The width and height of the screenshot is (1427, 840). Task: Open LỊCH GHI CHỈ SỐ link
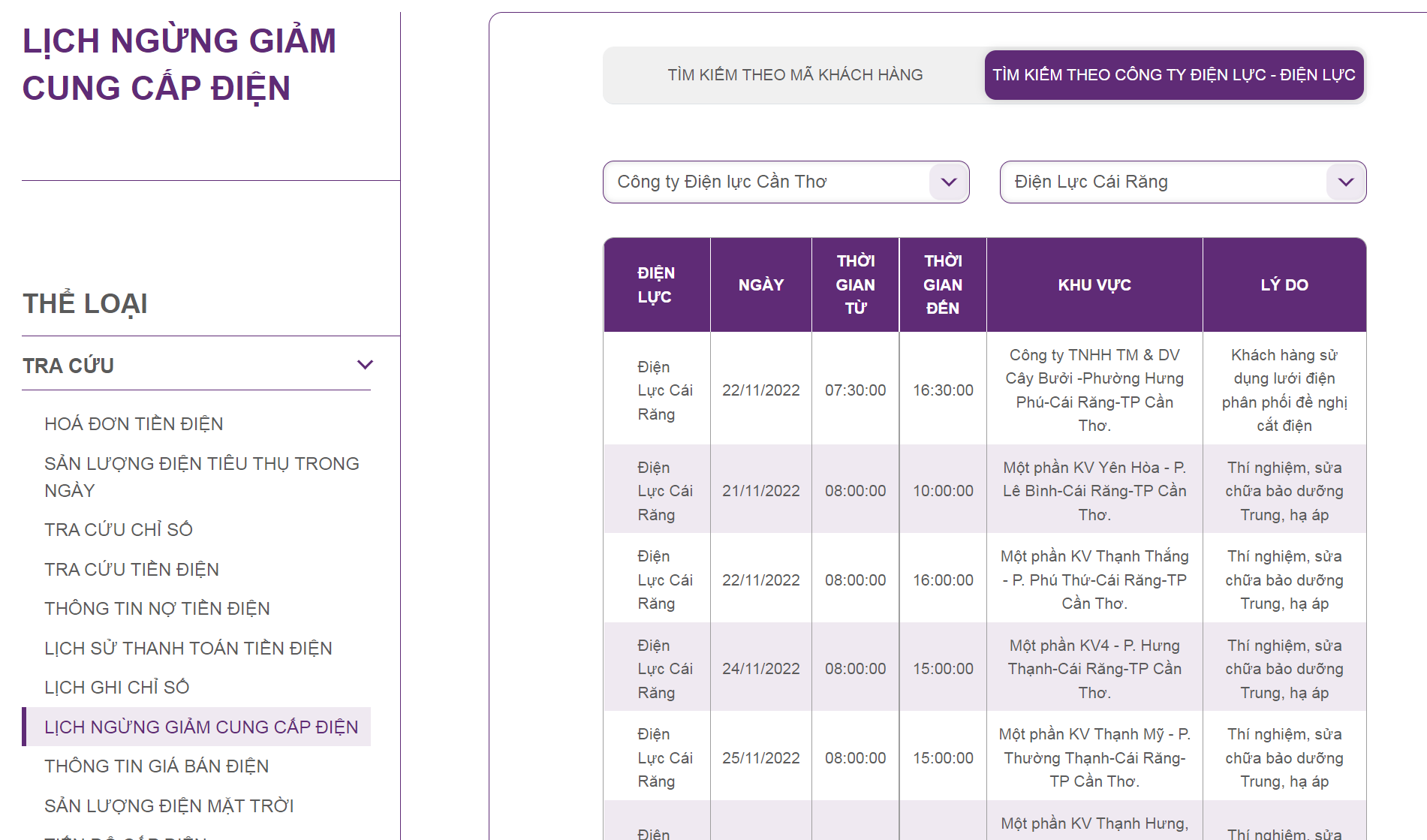pos(116,688)
